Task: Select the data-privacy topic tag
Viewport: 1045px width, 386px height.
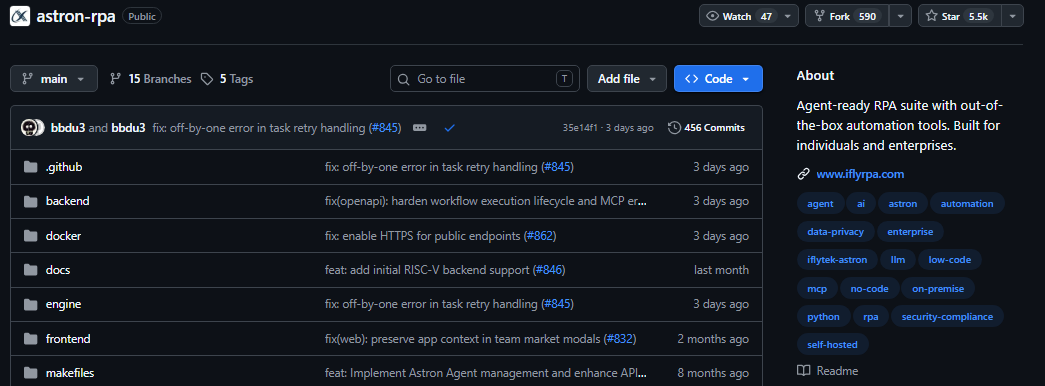Action: point(836,232)
